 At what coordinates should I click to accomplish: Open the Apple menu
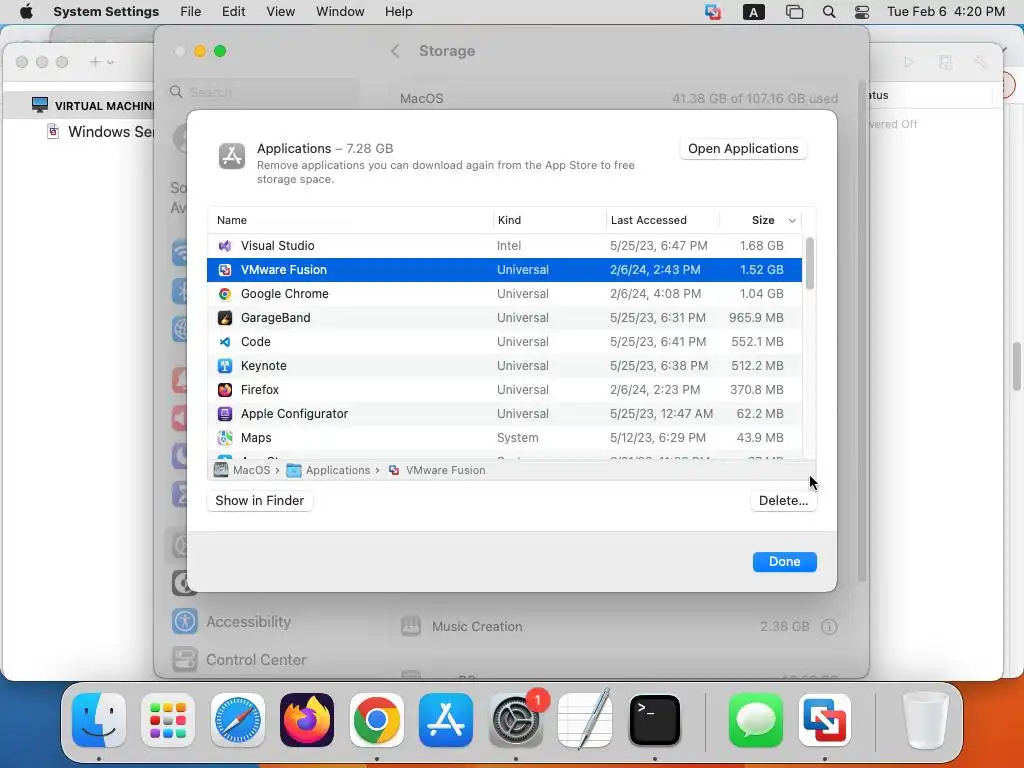pyautogui.click(x=26, y=12)
